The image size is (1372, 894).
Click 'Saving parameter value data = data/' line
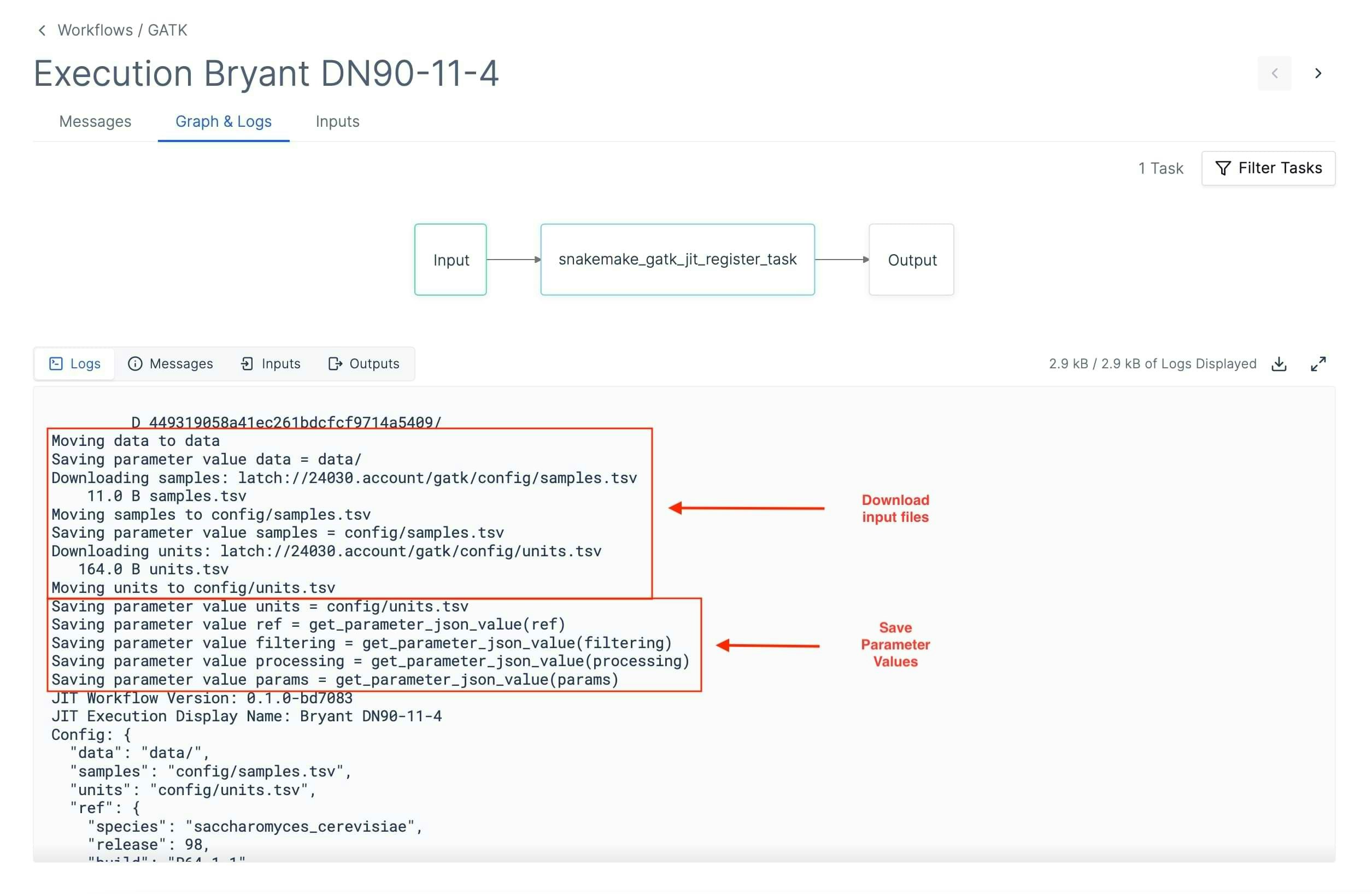click(207, 460)
